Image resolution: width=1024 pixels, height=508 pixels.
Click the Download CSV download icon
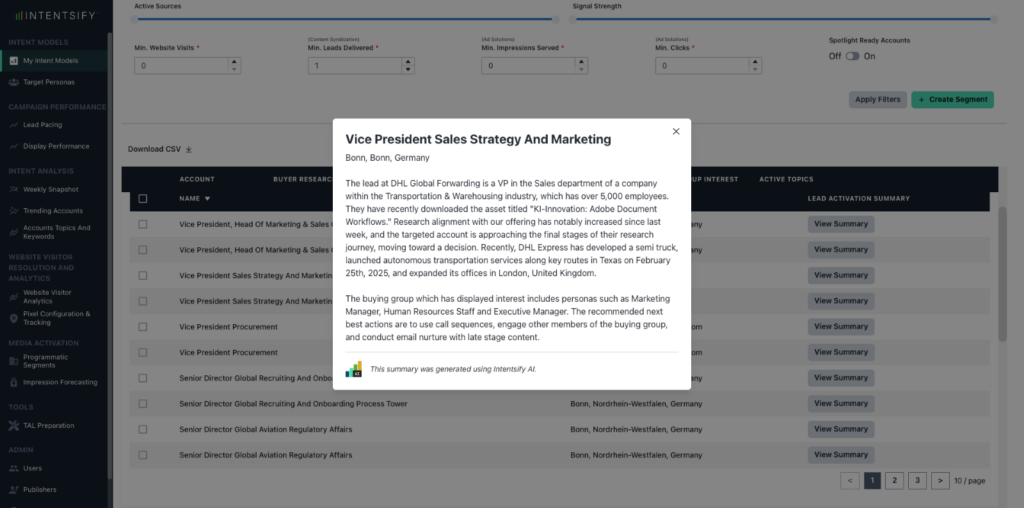[x=189, y=150]
